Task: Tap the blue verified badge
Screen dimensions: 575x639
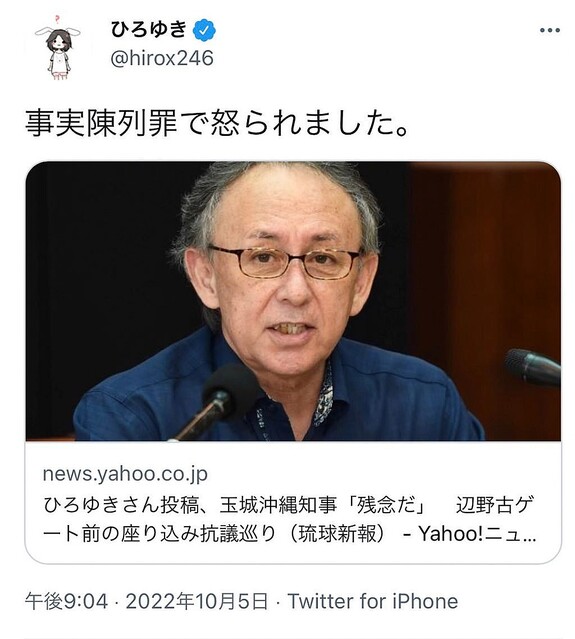Action: [x=204, y=30]
